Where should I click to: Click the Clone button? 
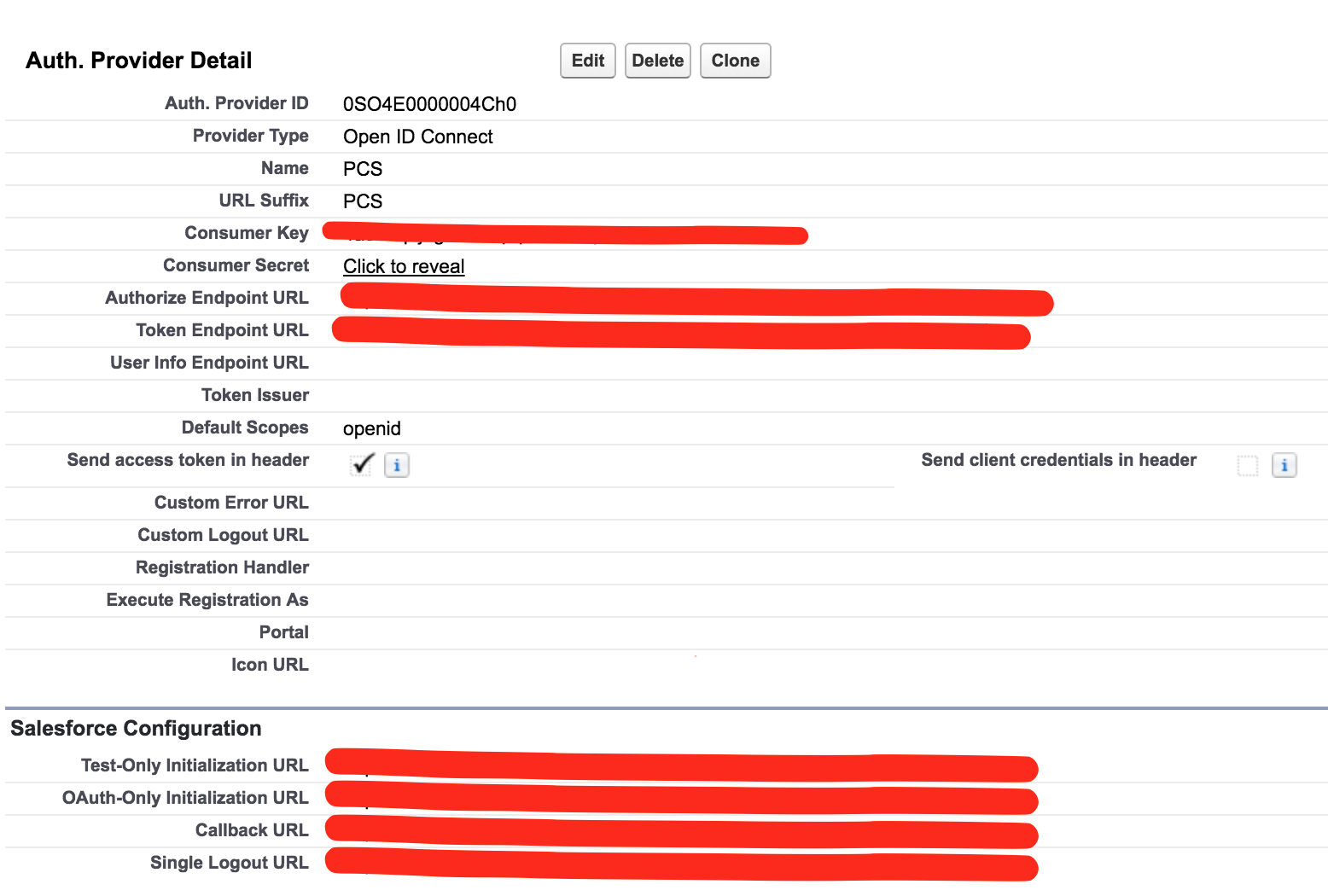(735, 61)
